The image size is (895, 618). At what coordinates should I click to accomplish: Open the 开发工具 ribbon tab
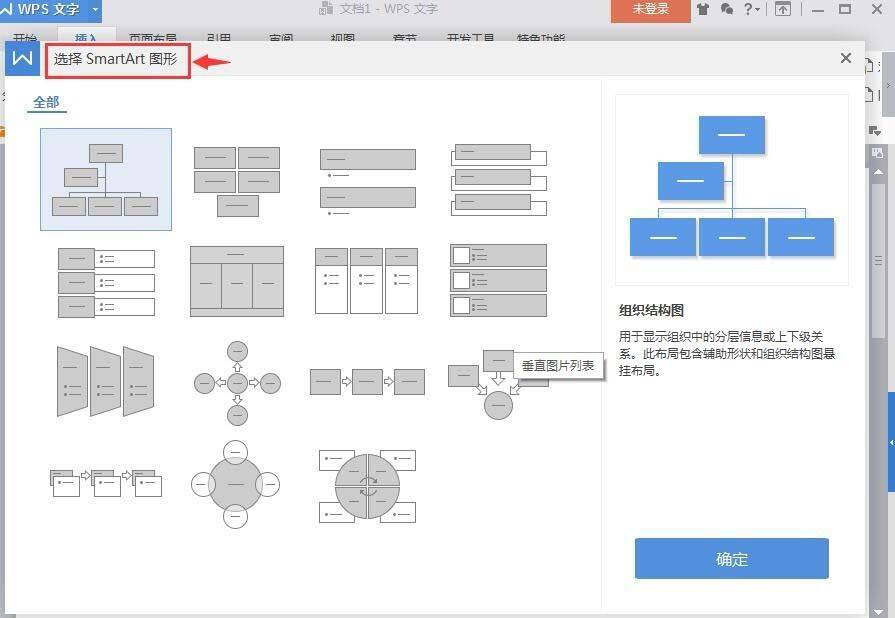(x=470, y=37)
